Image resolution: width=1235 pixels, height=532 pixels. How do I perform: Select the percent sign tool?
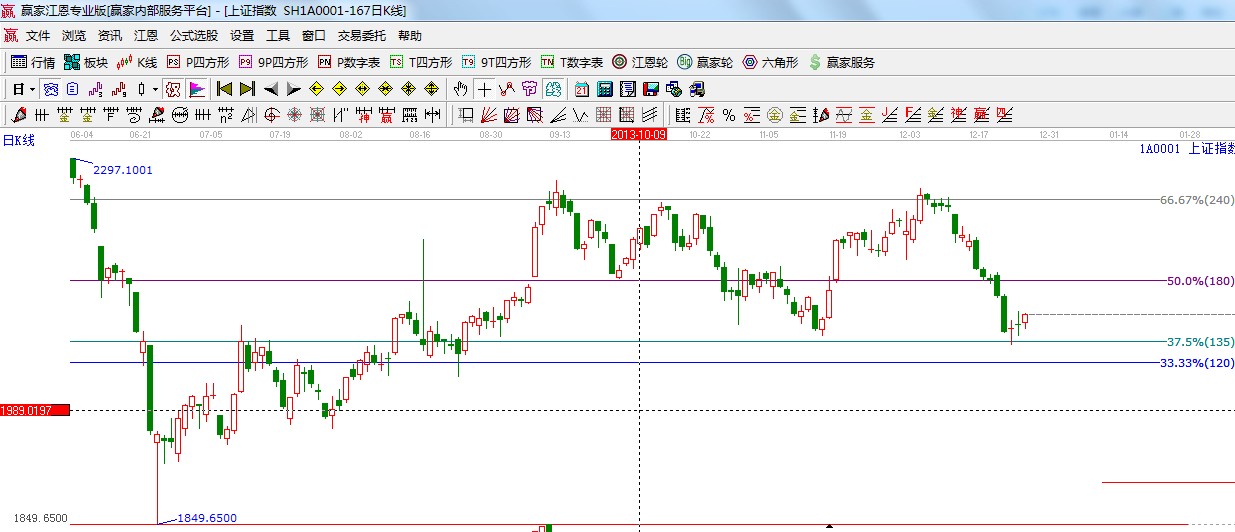[729, 115]
